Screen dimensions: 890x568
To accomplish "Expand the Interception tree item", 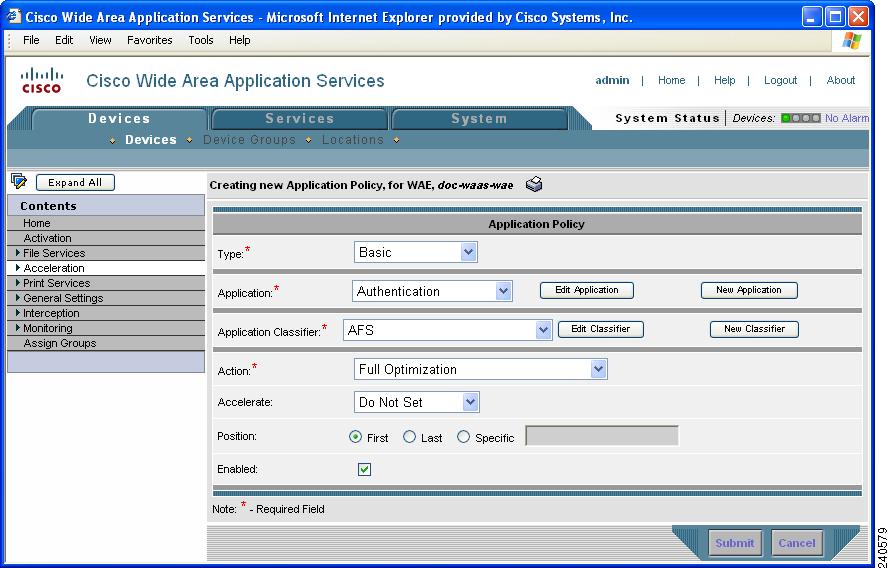I will tap(18, 313).
